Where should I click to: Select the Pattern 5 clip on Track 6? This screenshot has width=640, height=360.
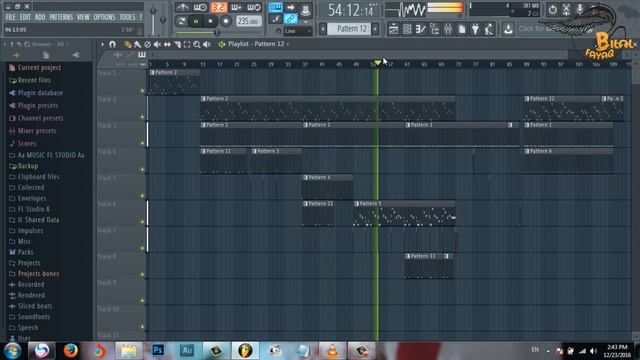pyautogui.click(x=404, y=213)
